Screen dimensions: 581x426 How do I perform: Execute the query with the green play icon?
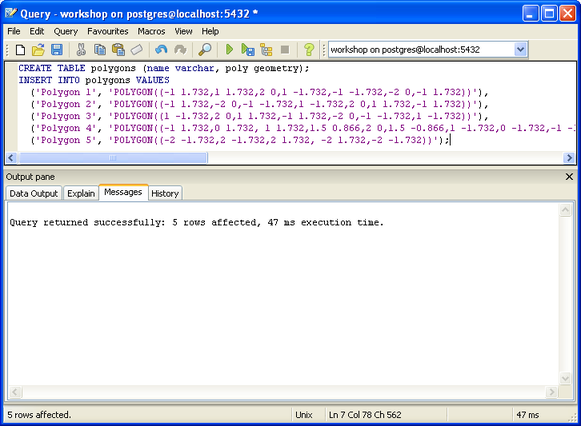coord(229,49)
